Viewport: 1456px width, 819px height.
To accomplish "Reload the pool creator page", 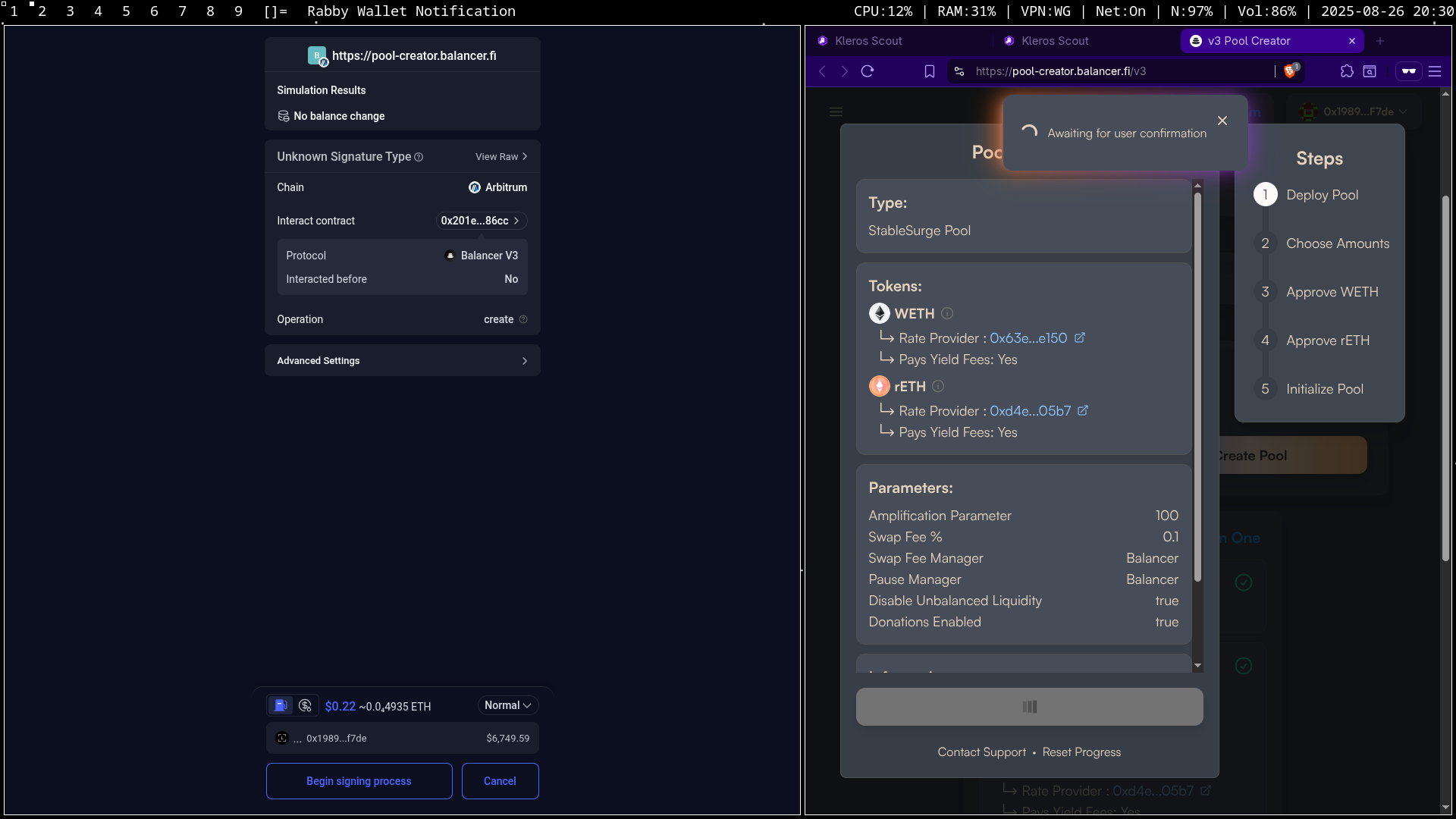I will (868, 71).
